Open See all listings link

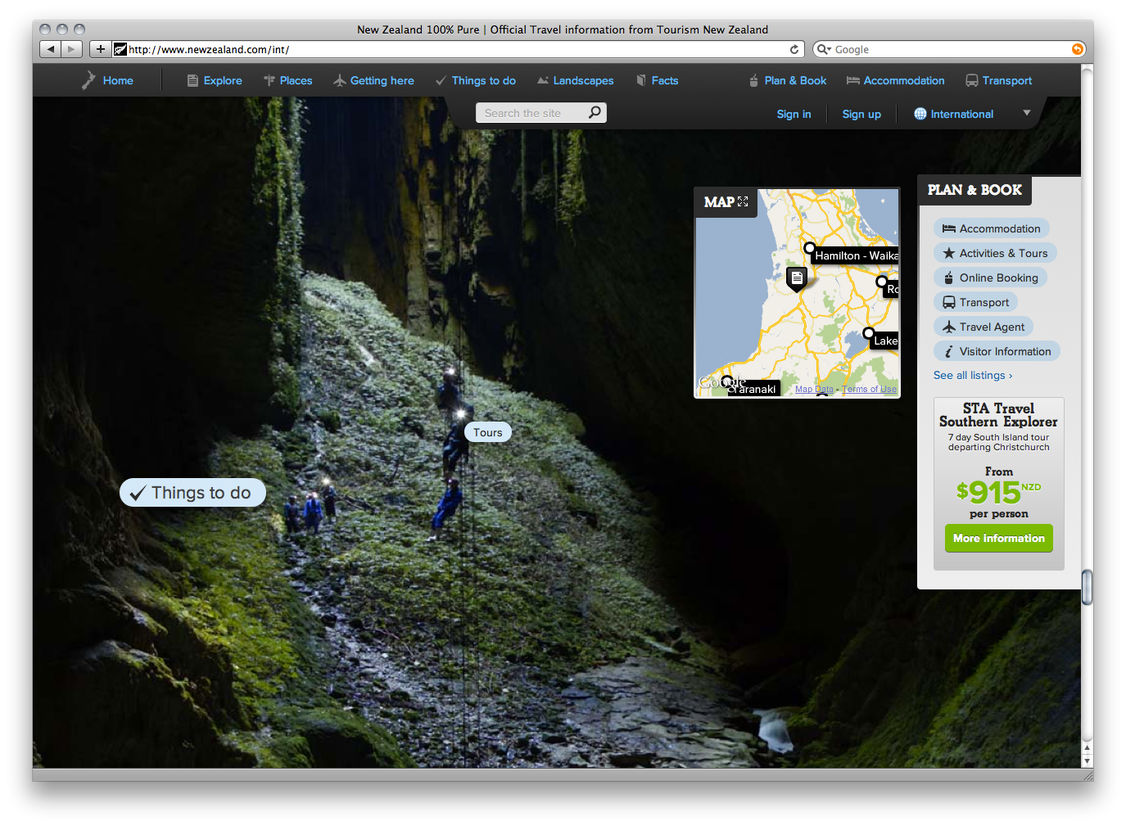click(972, 375)
